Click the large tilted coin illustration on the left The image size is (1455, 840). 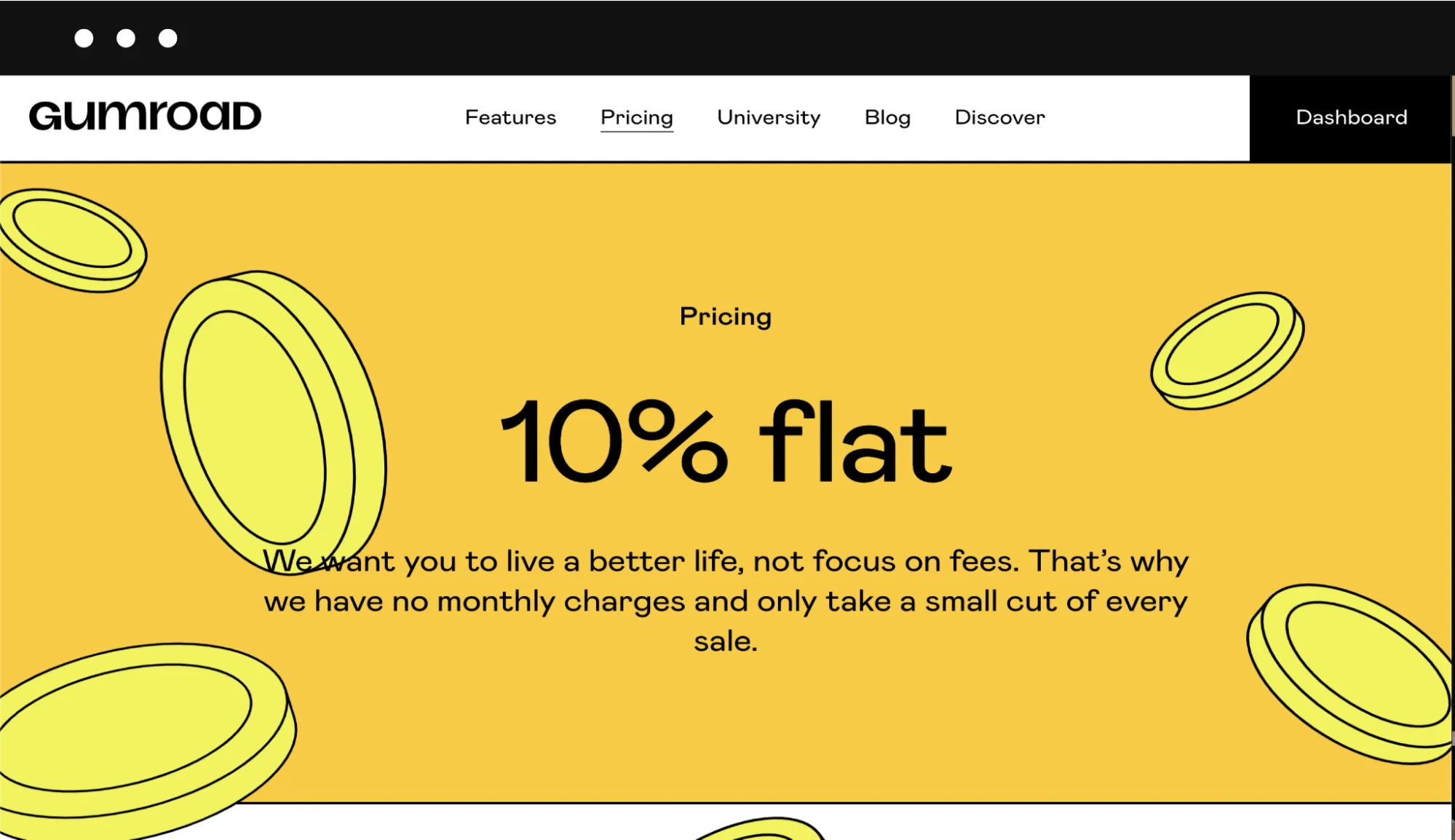click(269, 415)
